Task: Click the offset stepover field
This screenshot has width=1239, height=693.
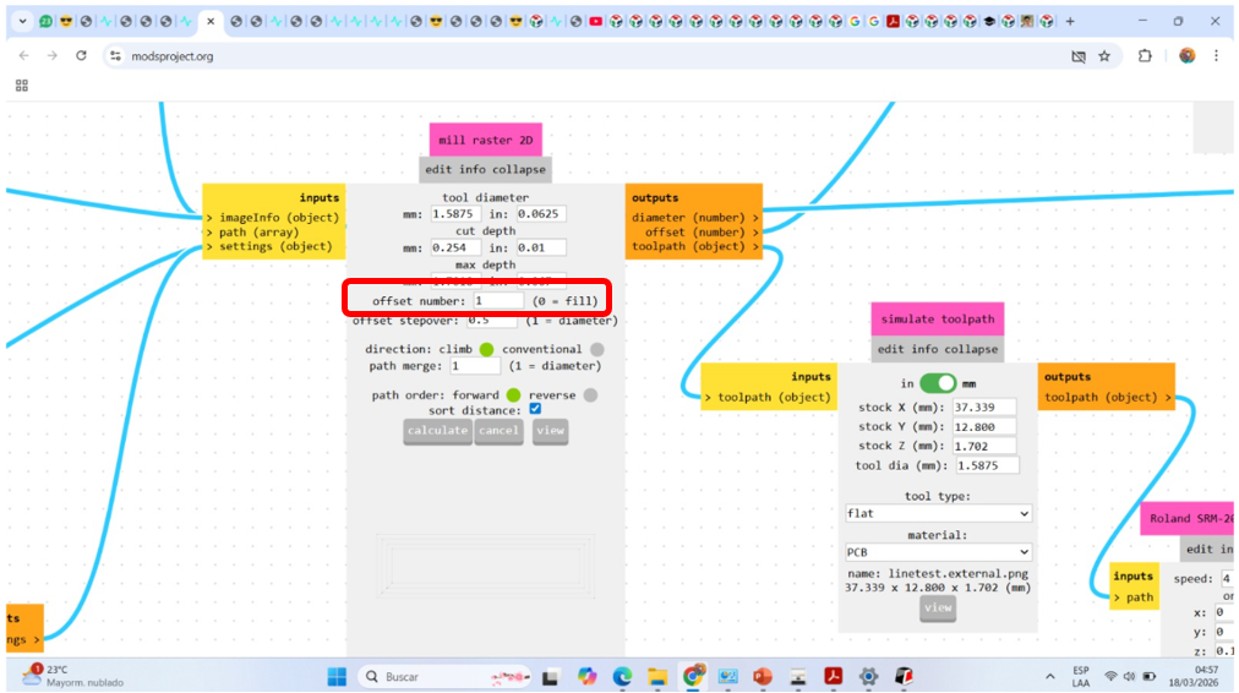Action: click(491, 321)
